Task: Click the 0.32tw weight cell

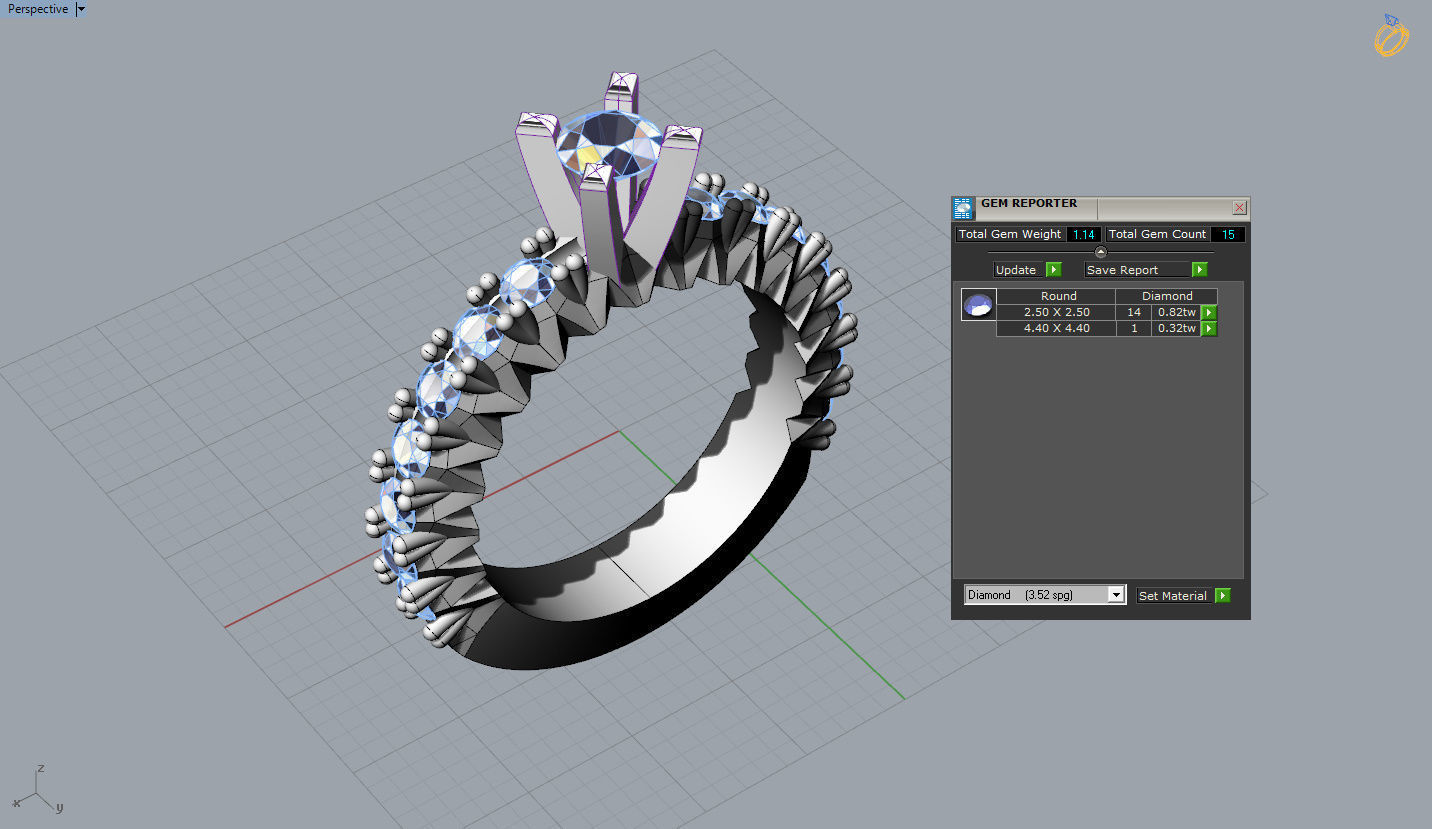Action: click(x=1176, y=328)
